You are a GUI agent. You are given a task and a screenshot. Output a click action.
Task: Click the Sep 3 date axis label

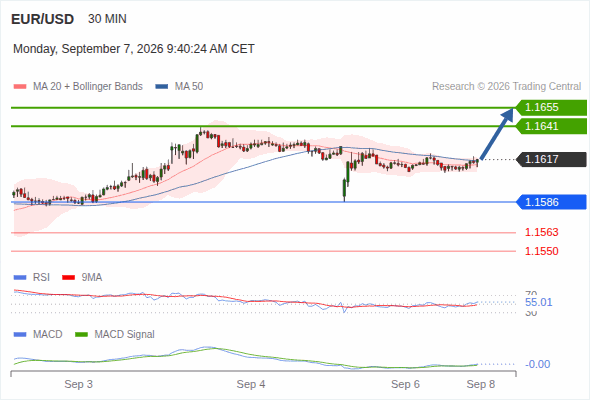(78, 384)
